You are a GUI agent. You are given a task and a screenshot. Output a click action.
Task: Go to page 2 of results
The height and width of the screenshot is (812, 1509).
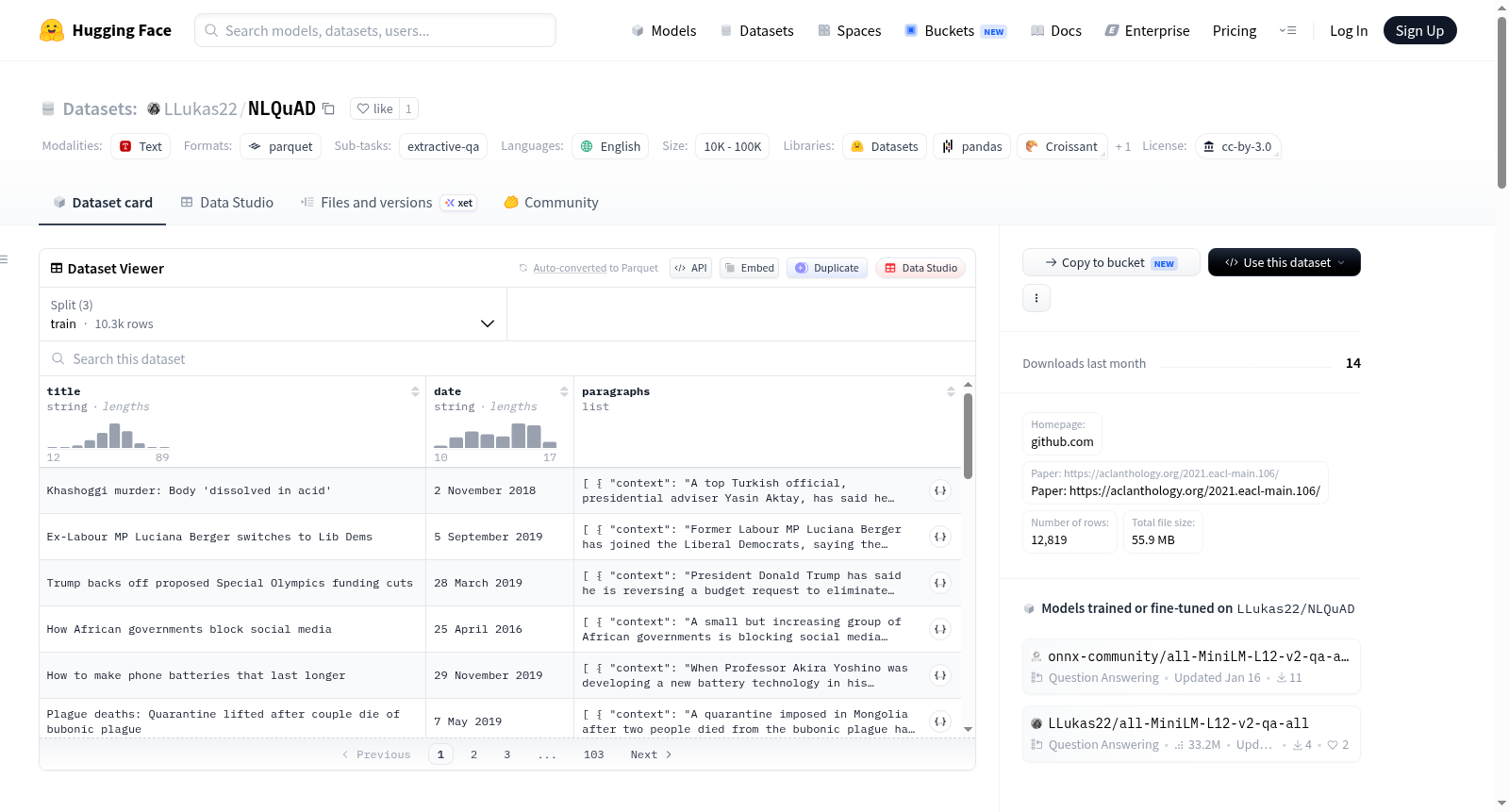[x=473, y=754]
